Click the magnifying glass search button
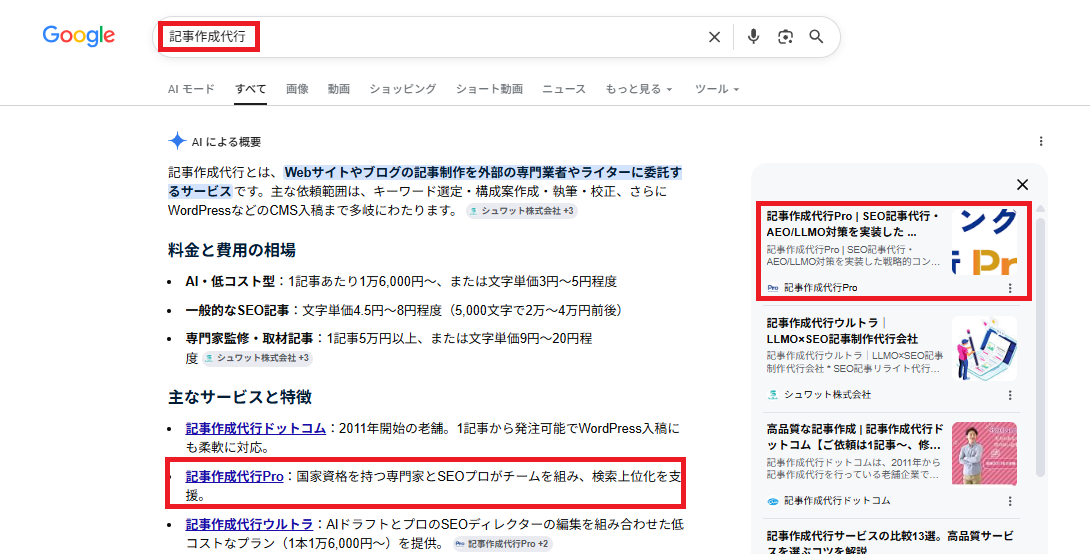 click(x=816, y=37)
